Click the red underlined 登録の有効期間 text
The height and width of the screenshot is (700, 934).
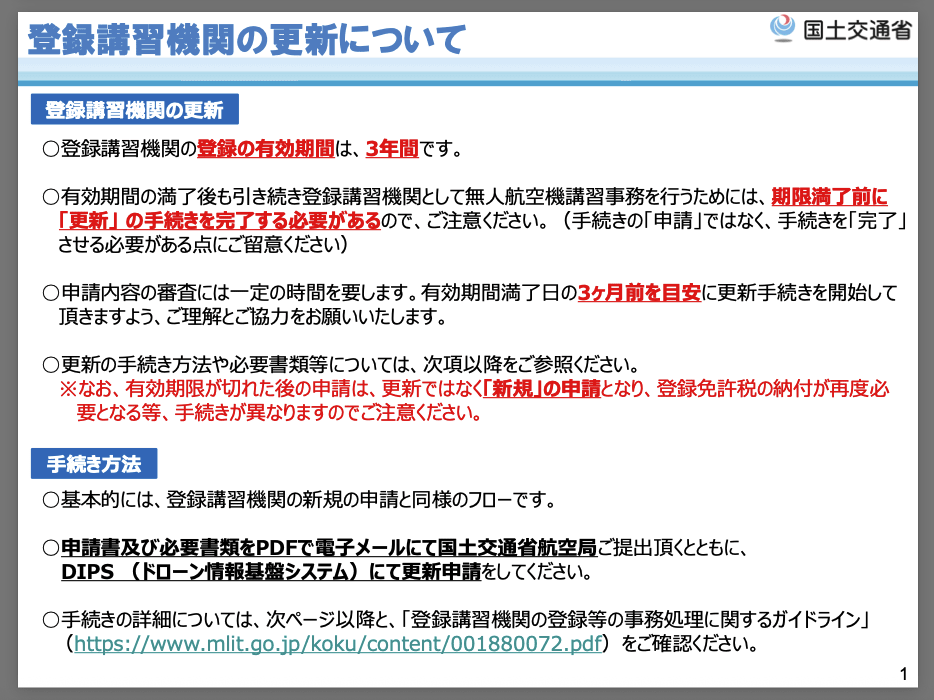pos(265,150)
